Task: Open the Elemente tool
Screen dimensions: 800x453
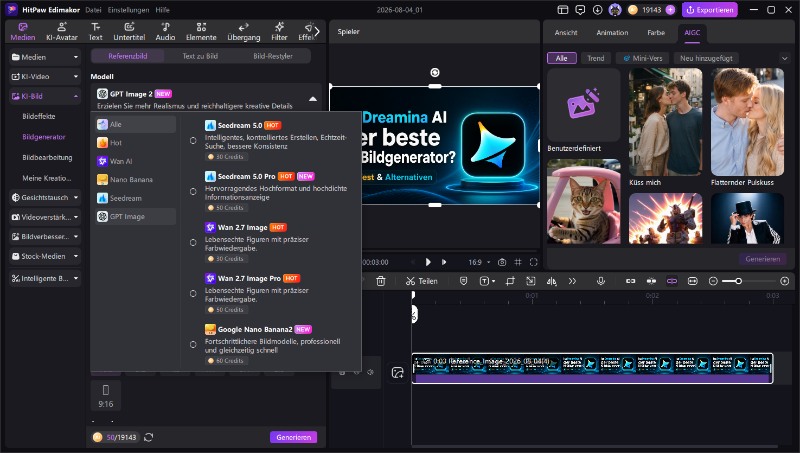Action: [x=201, y=32]
